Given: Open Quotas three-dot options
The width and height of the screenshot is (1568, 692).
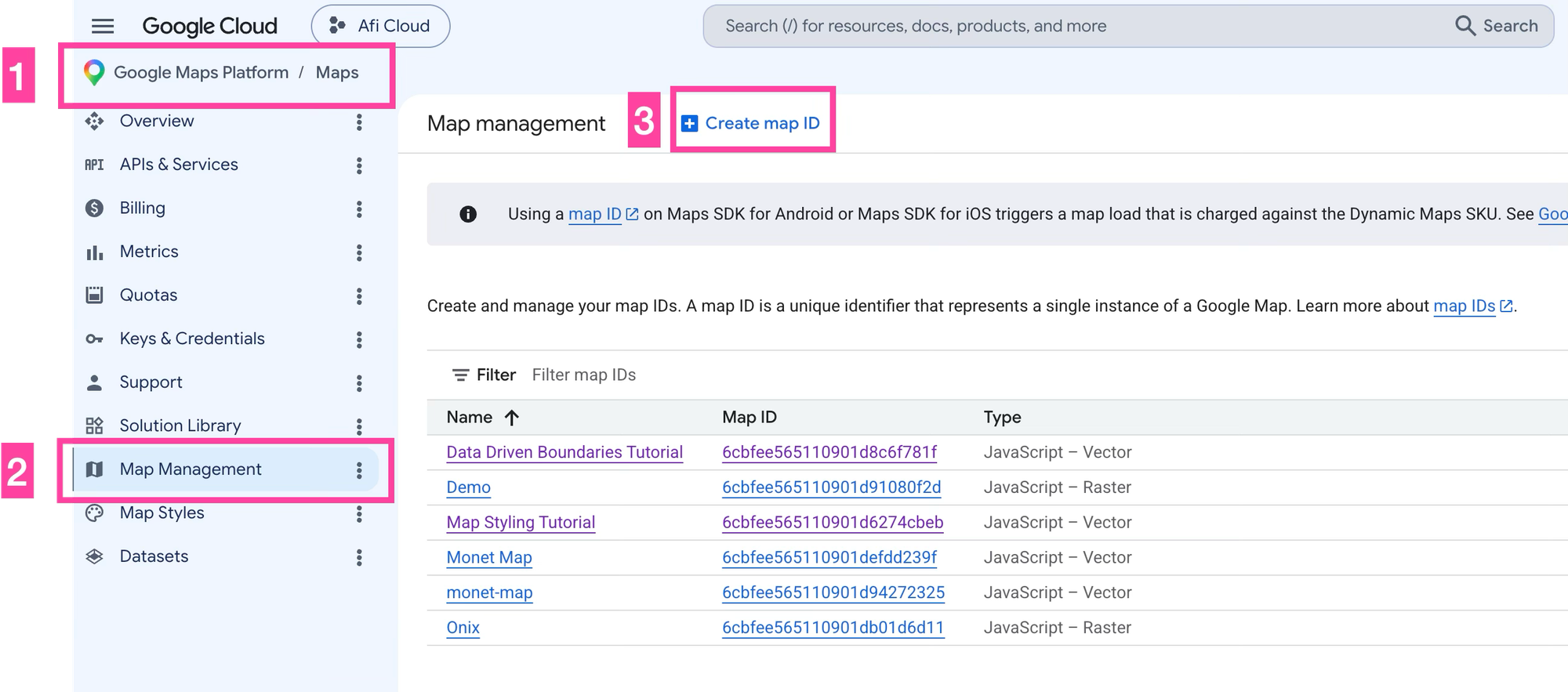Looking at the screenshot, I should coord(359,295).
